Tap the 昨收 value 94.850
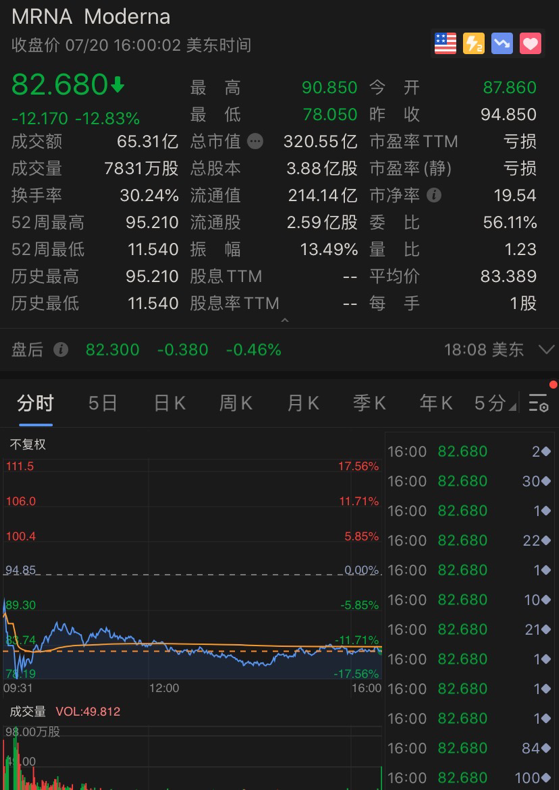The width and height of the screenshot is (559, 790). click(x=509, y=114)
